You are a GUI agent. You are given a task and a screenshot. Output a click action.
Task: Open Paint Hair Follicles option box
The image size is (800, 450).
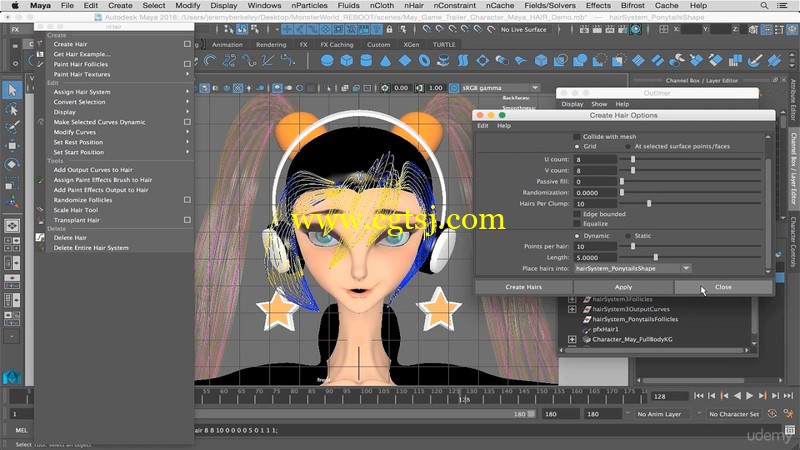click(187, 64)
